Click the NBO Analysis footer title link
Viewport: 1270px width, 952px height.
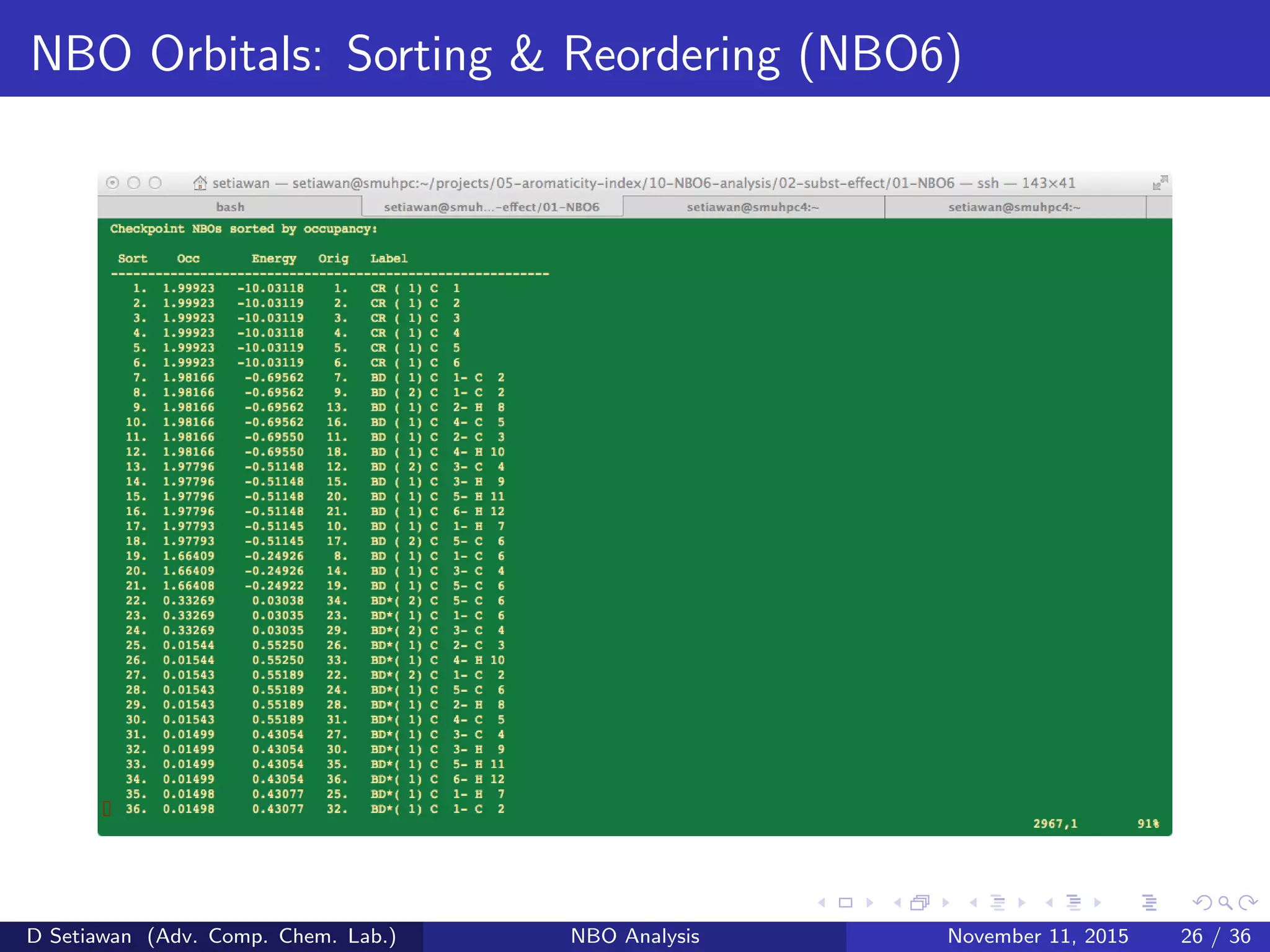[x=634, y=936]
